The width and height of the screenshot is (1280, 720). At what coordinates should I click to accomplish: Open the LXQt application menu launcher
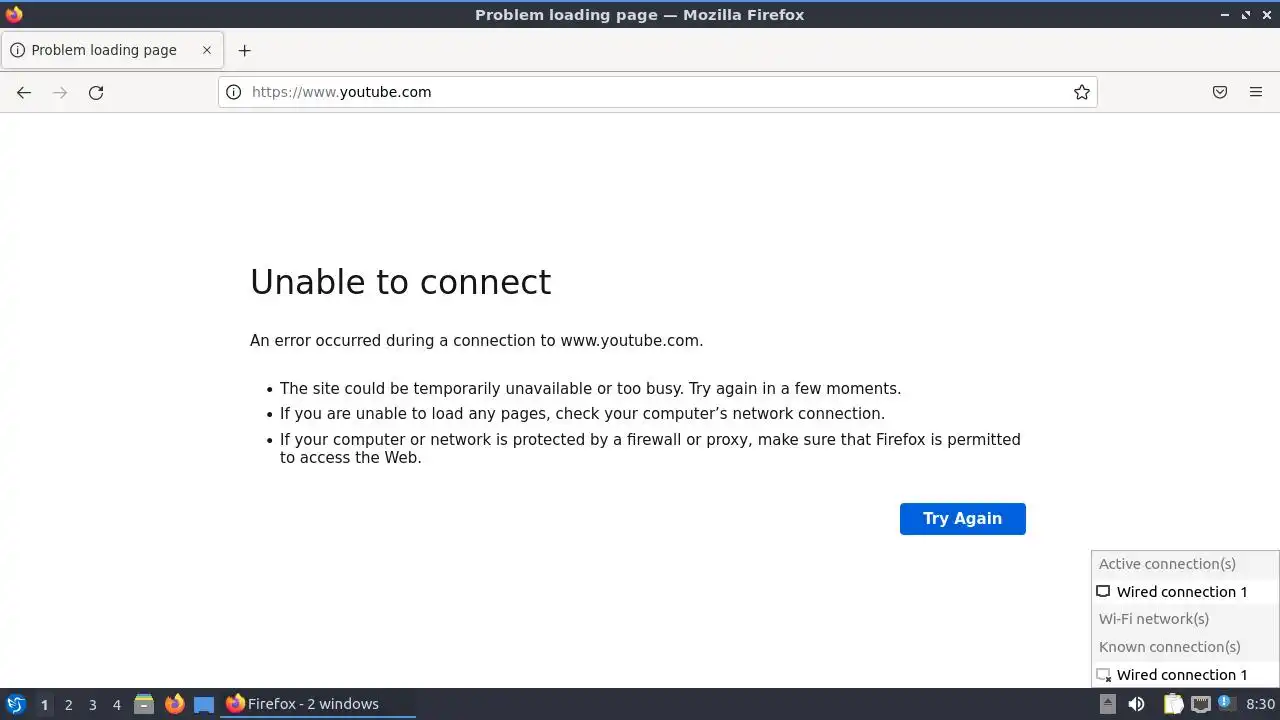click(15, 704)
